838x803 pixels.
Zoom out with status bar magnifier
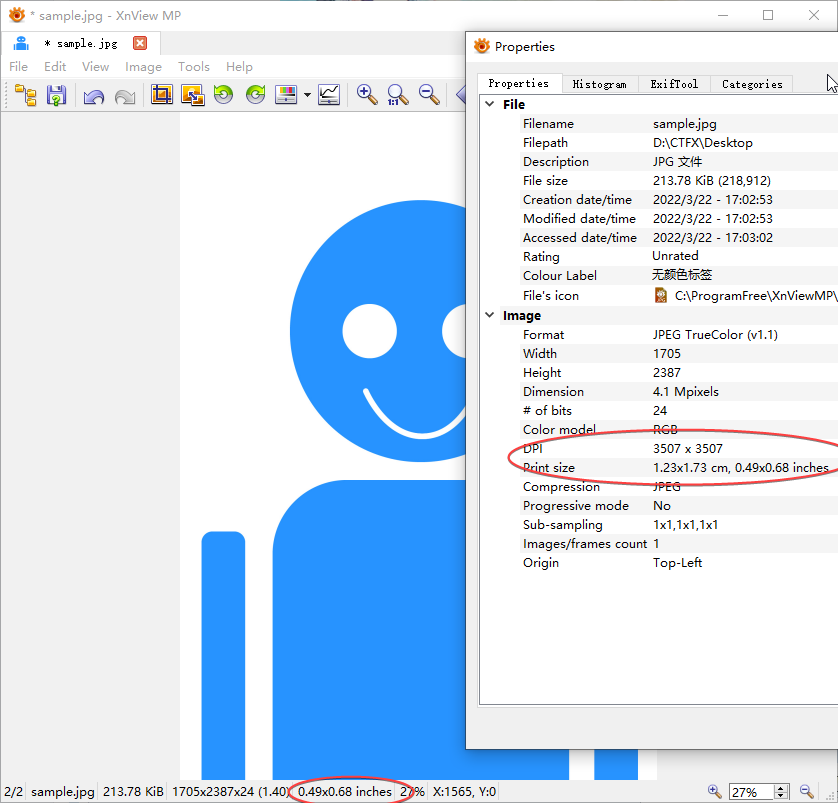coord(805,791)
